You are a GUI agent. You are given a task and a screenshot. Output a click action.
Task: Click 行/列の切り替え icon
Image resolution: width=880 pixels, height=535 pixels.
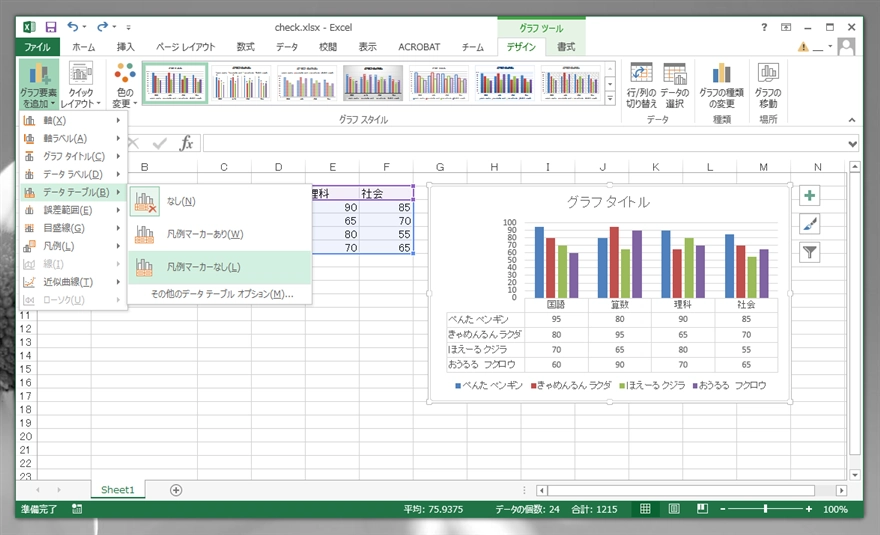click(x=641, y=85)
